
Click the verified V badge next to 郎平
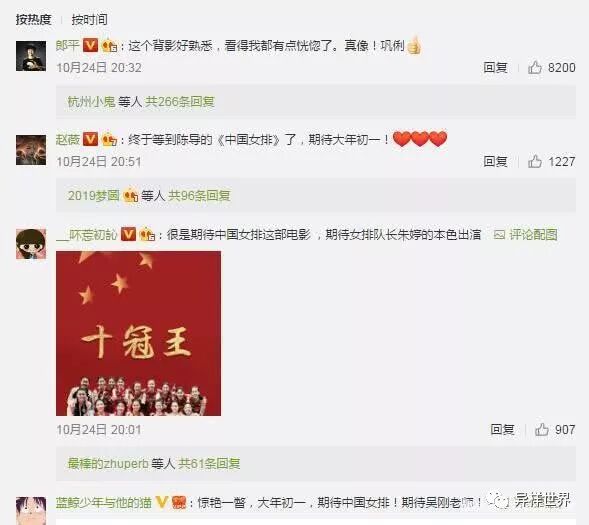(90, 45)
